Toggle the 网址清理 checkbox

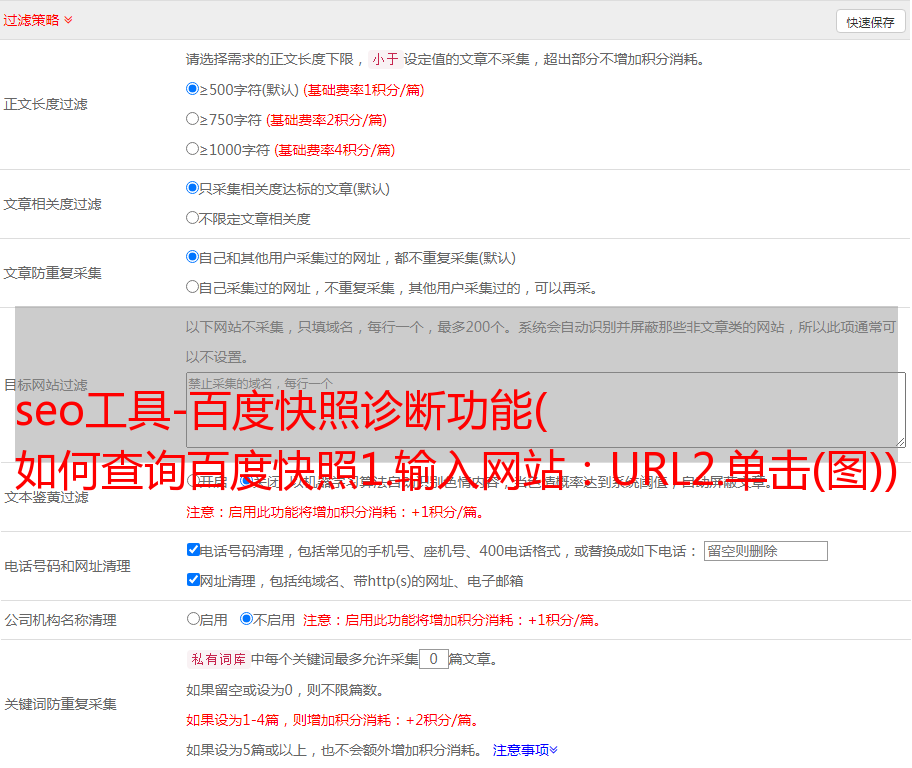pos(193,580)
